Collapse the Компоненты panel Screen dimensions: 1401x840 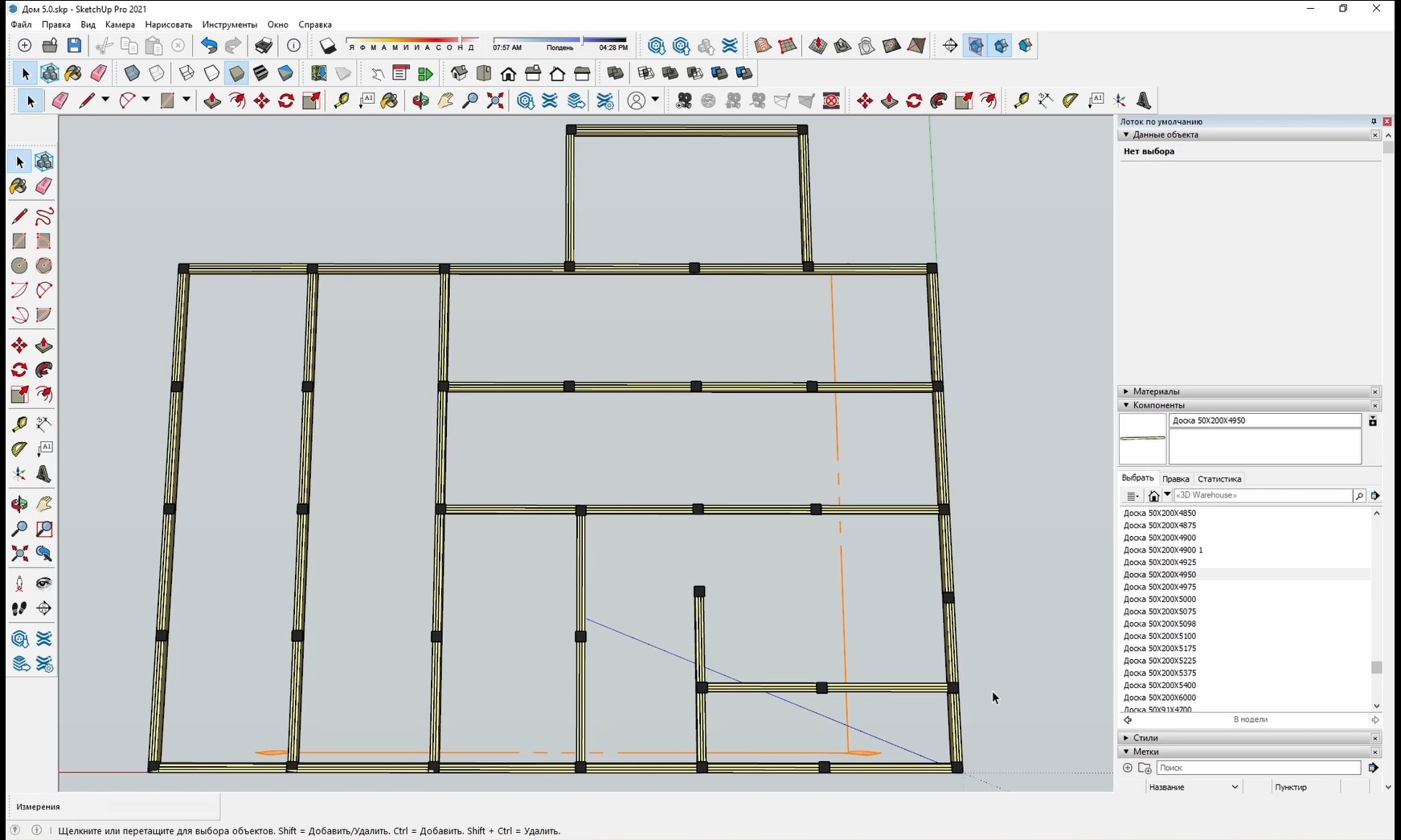[1126, 405]
